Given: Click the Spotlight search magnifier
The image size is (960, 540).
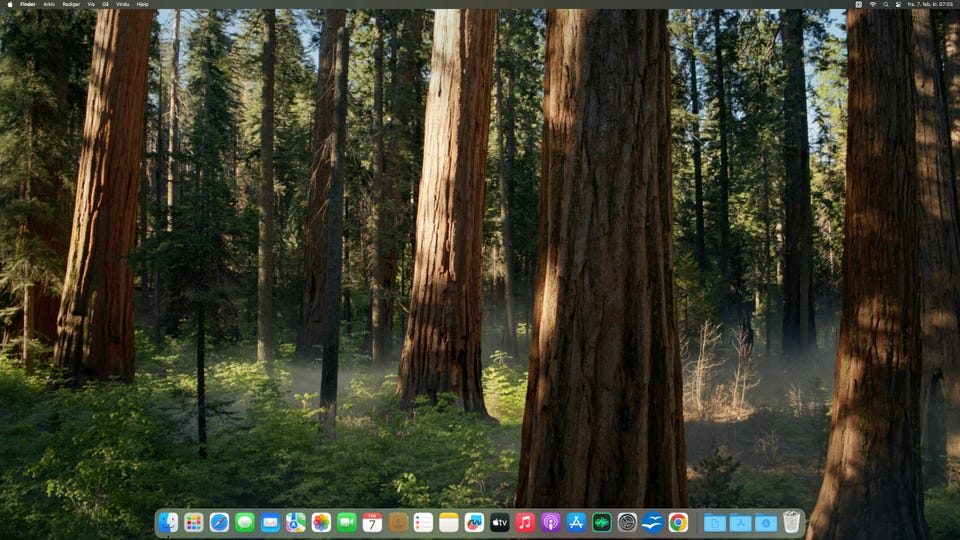Looking at the screenshot, I should coord(885,4).
